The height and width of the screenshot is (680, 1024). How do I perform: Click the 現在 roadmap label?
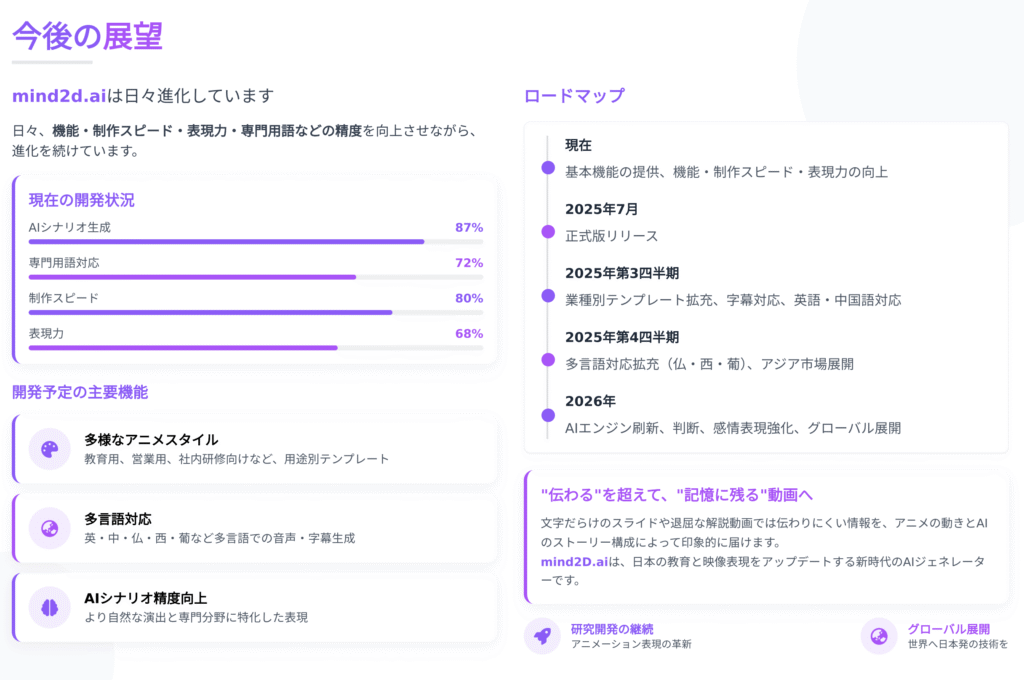click(x=578, y=145)
